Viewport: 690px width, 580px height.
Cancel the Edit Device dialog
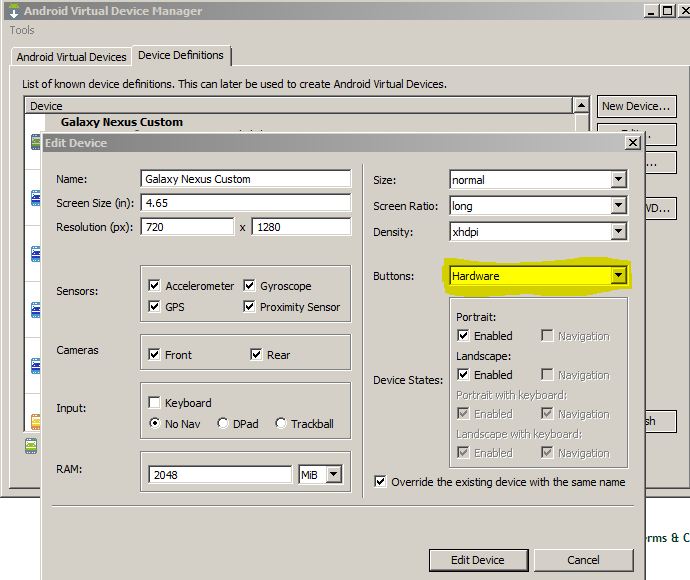[583, 560]
